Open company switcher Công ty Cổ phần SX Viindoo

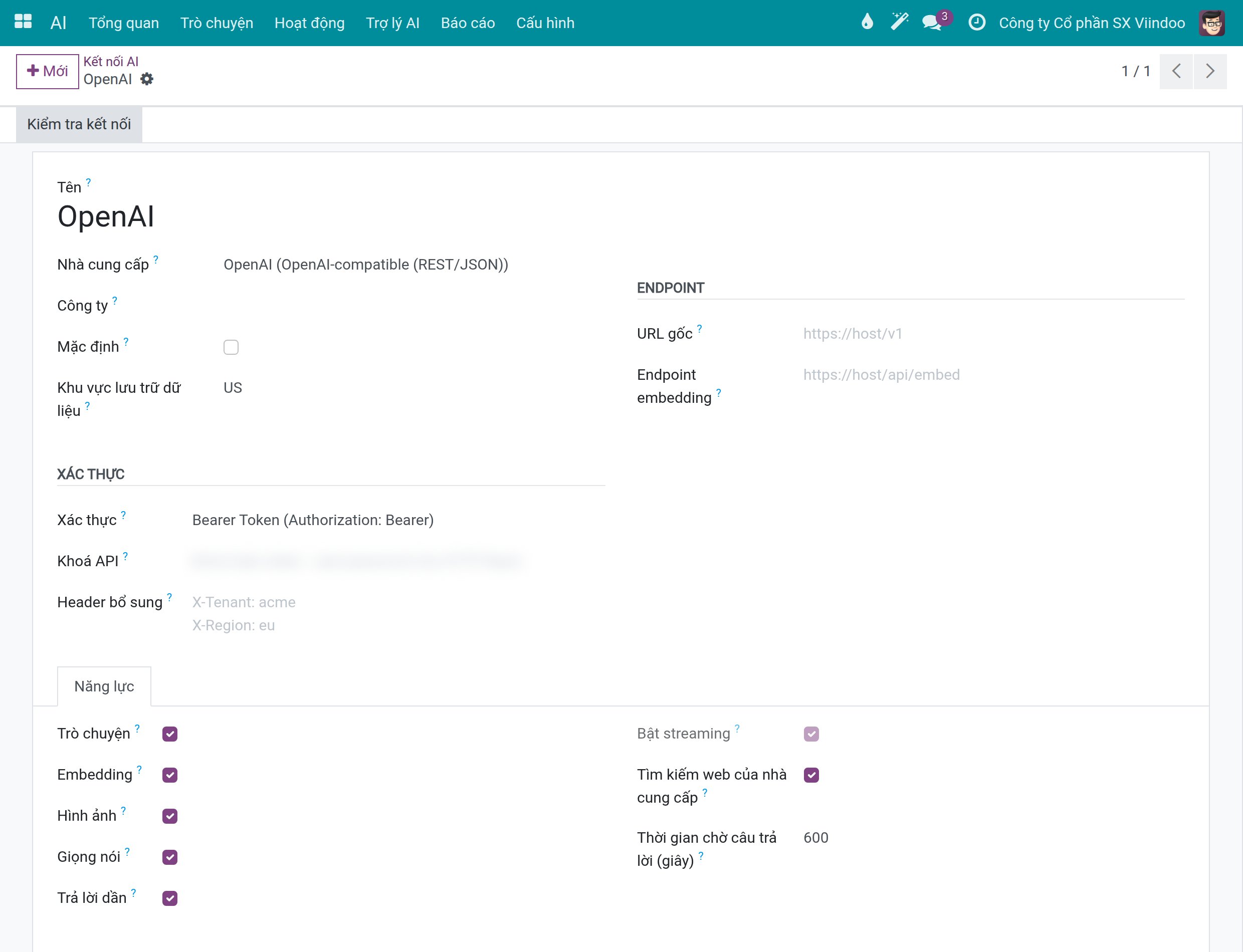(1092, 23)
